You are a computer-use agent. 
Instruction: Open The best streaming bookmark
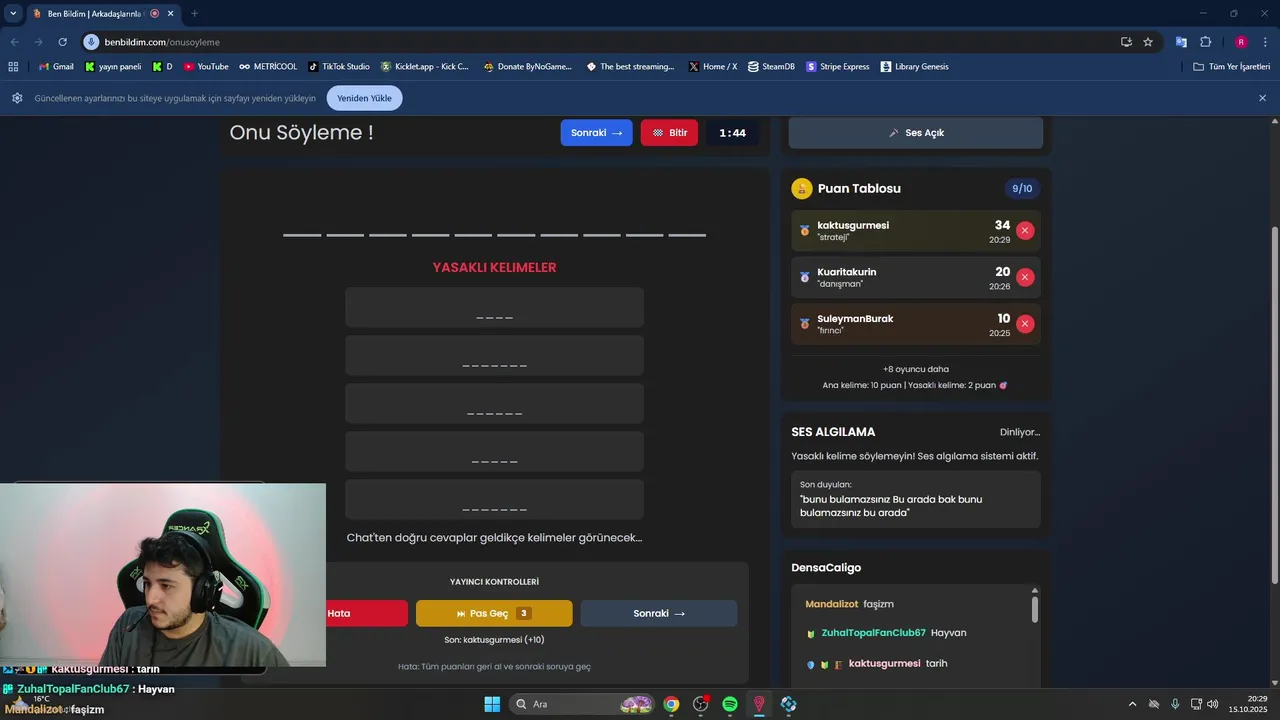click(x=630, y=67)
